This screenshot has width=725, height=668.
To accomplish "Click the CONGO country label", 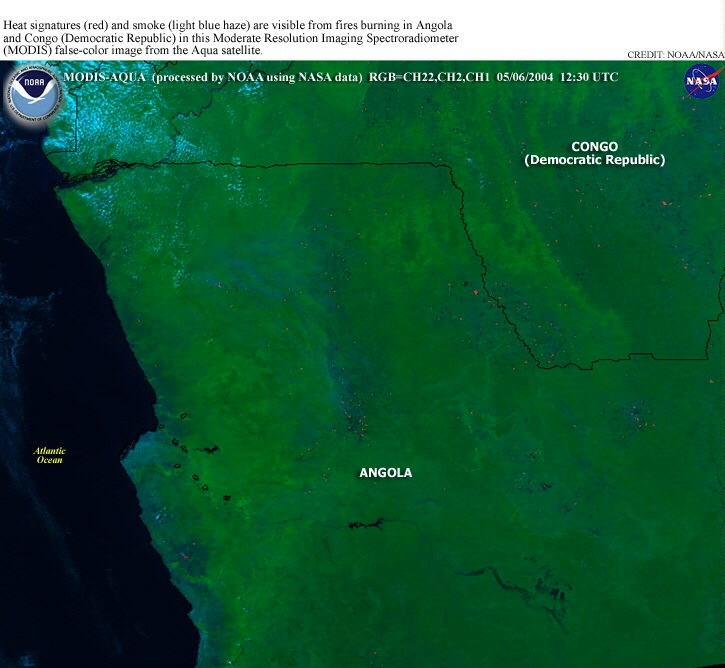I will point(594,146).
